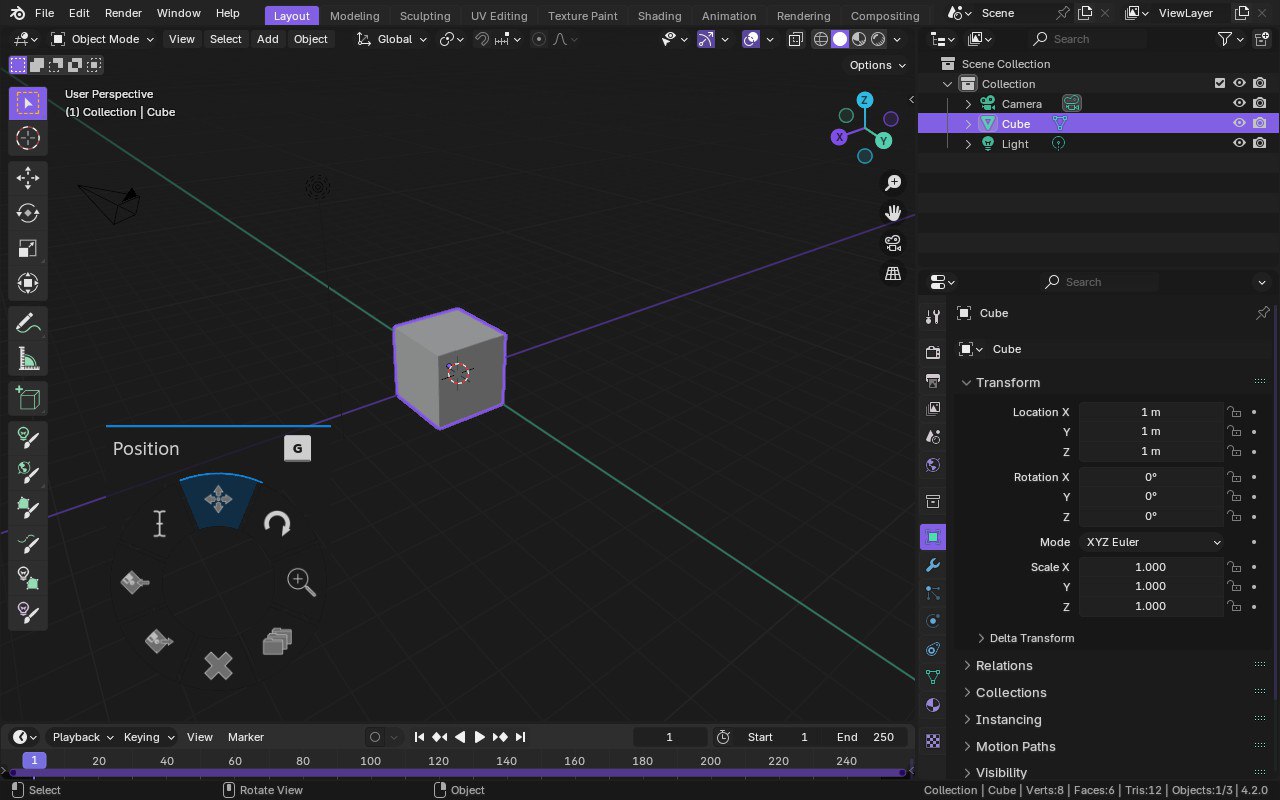Expand the Camera item in the outliner

(968, 103)
